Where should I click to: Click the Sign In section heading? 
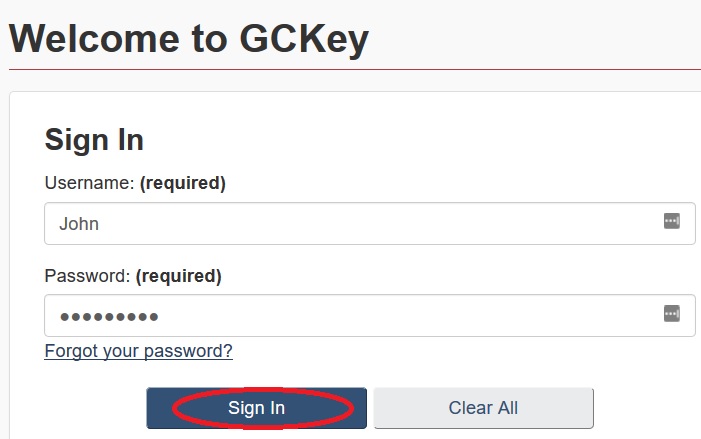coord(94,140)
